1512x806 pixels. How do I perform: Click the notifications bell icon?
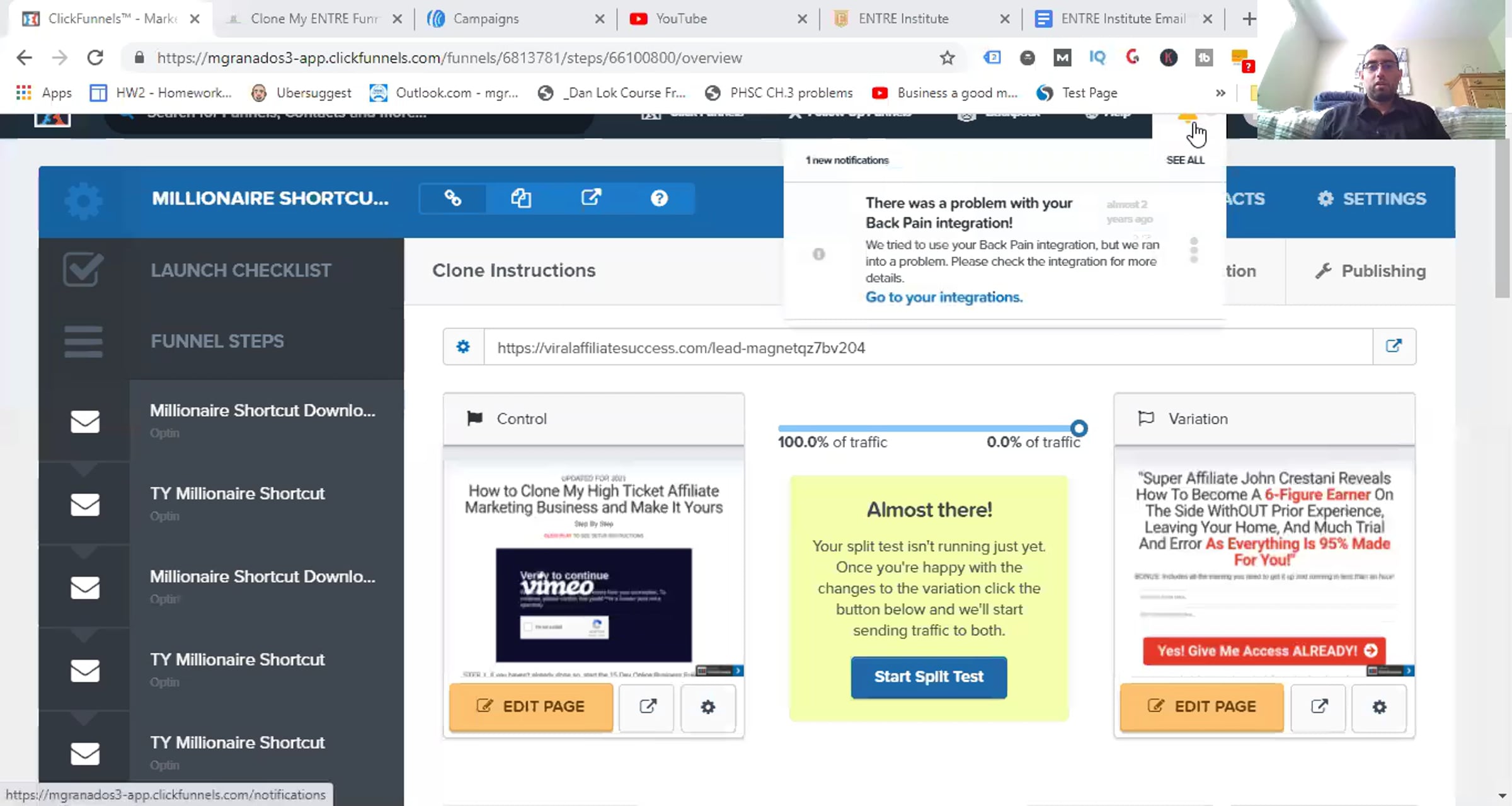1188,117
